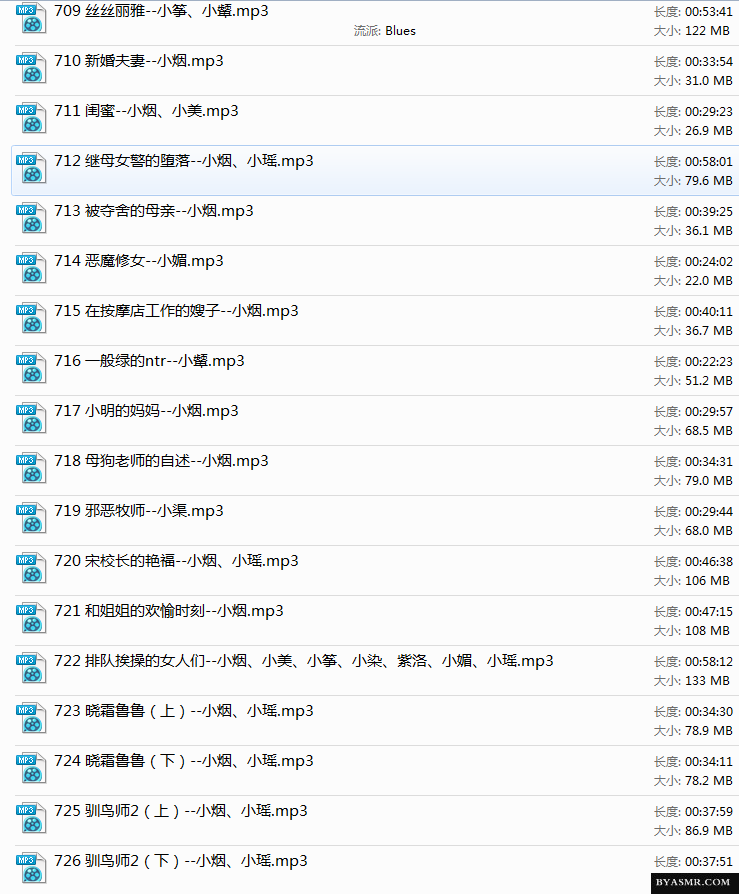Click the size value 22.0 MB
The image size is (739, 894).
point(709,281)
